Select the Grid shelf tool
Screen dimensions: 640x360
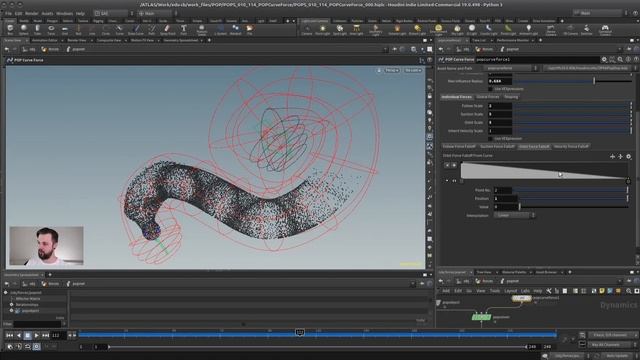[x=64, y=29]
